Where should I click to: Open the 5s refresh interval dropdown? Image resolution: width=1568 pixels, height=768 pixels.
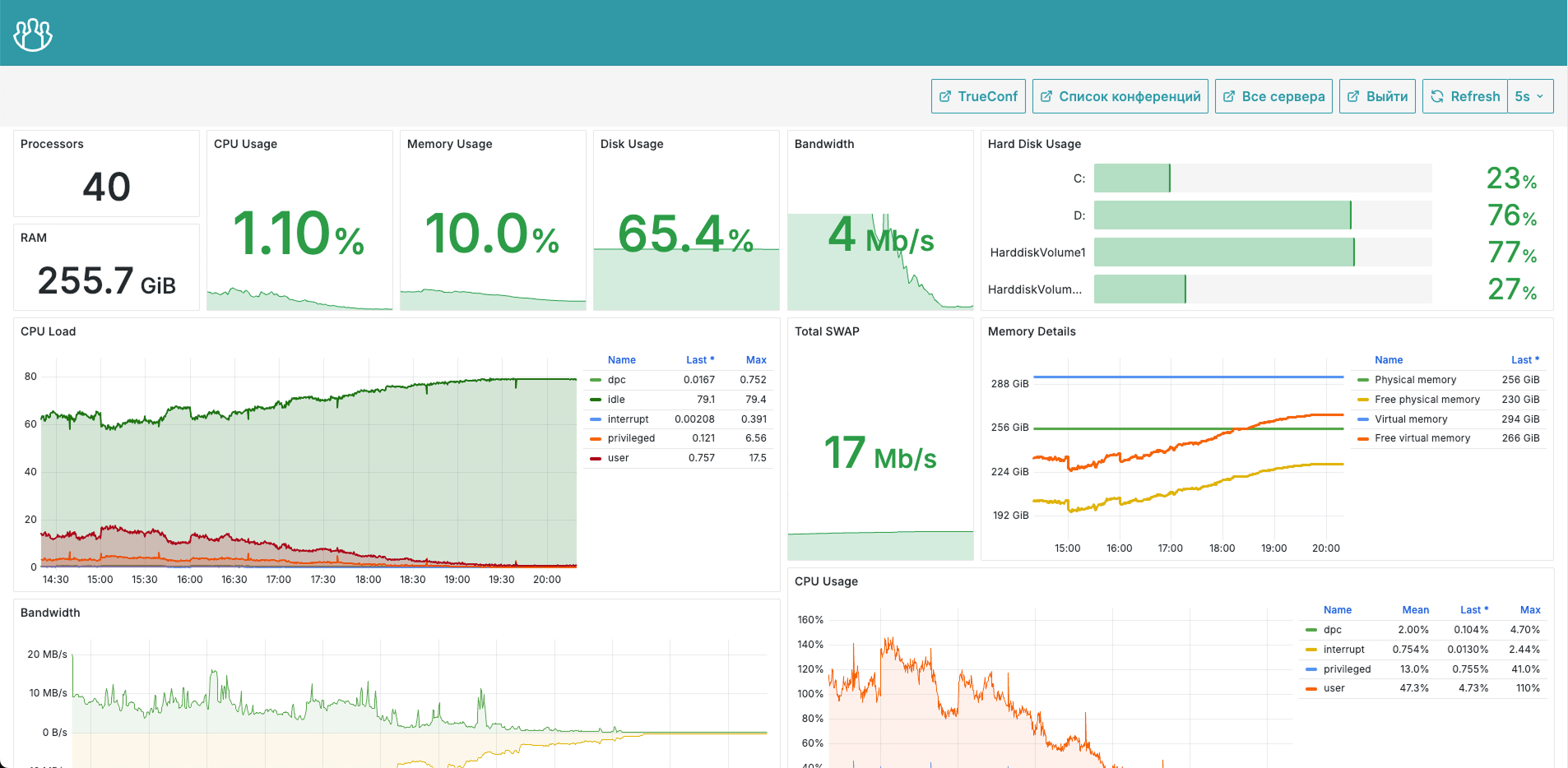pyautogui.click(x=1530, y=96)
